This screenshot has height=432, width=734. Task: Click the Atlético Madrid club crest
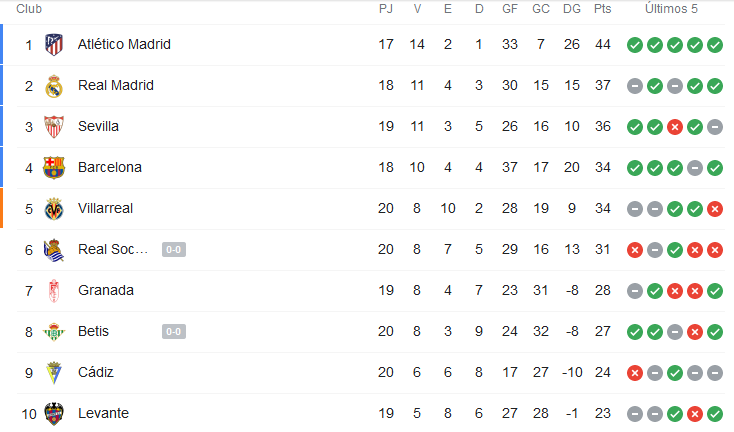pyautogui.click(x=54, y=45)
